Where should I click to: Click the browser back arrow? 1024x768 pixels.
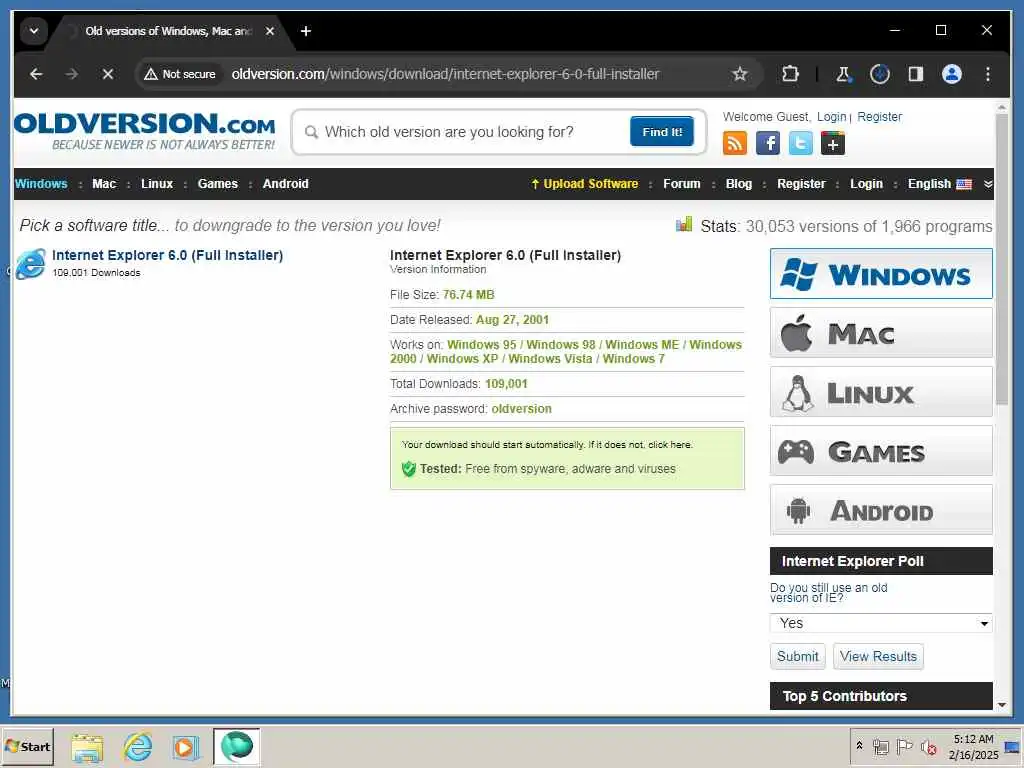pos(36,74)
